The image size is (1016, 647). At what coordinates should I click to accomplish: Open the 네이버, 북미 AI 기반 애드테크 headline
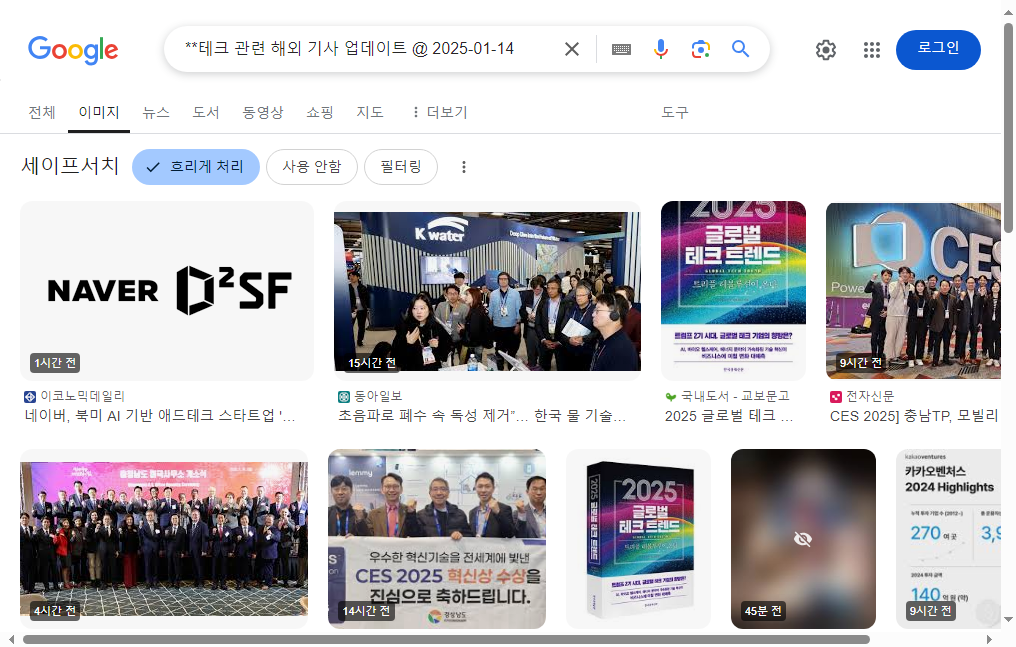click(x=159, y=416)
